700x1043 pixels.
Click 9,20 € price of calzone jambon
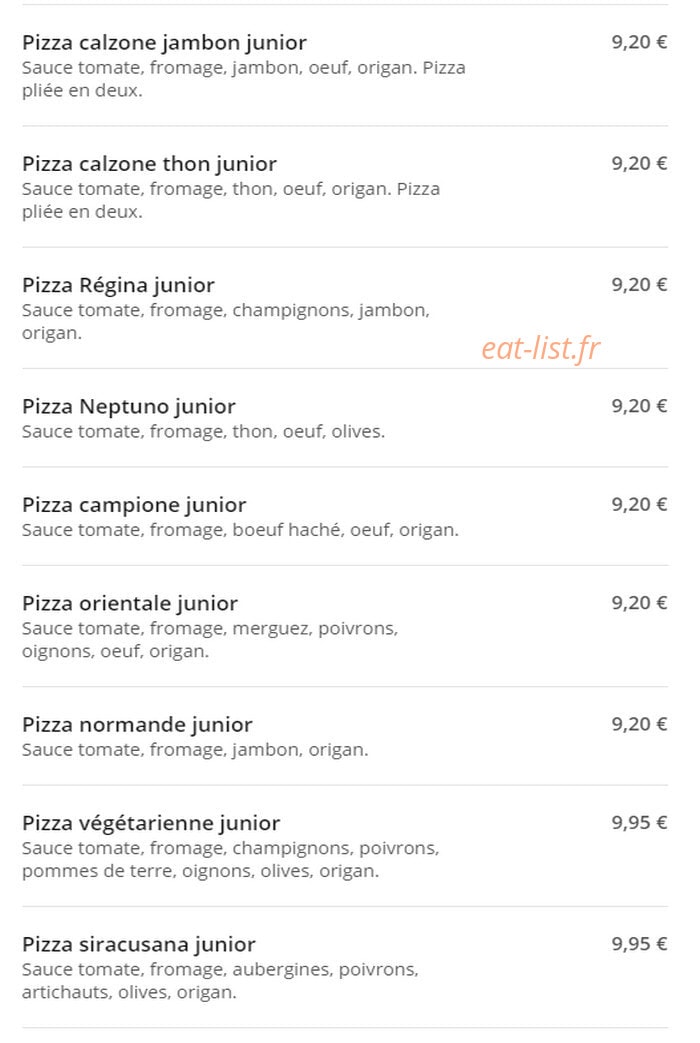click(x=639, y=43)
